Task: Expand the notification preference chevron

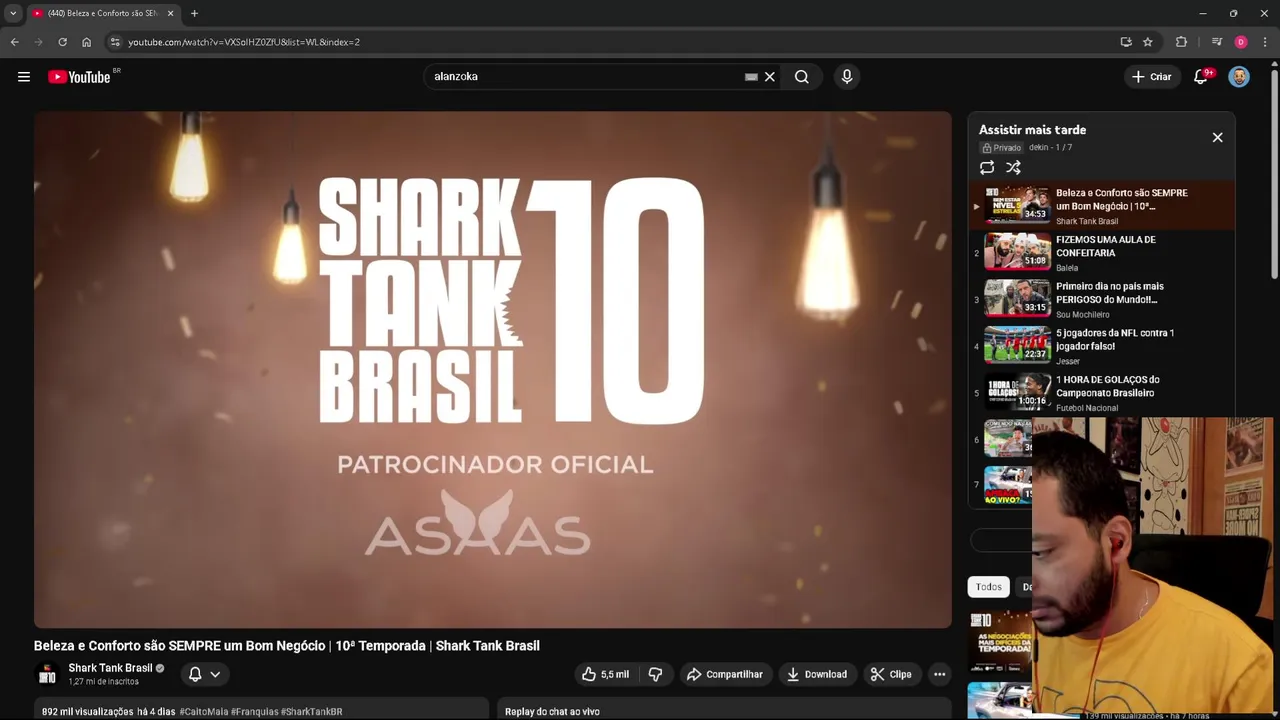Action: point(215,674)
